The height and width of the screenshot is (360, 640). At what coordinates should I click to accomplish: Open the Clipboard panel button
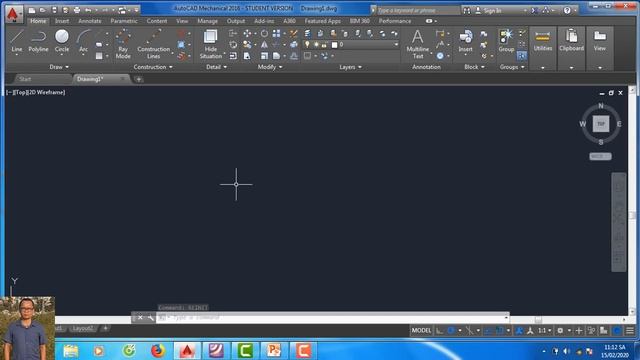[571, 49]
